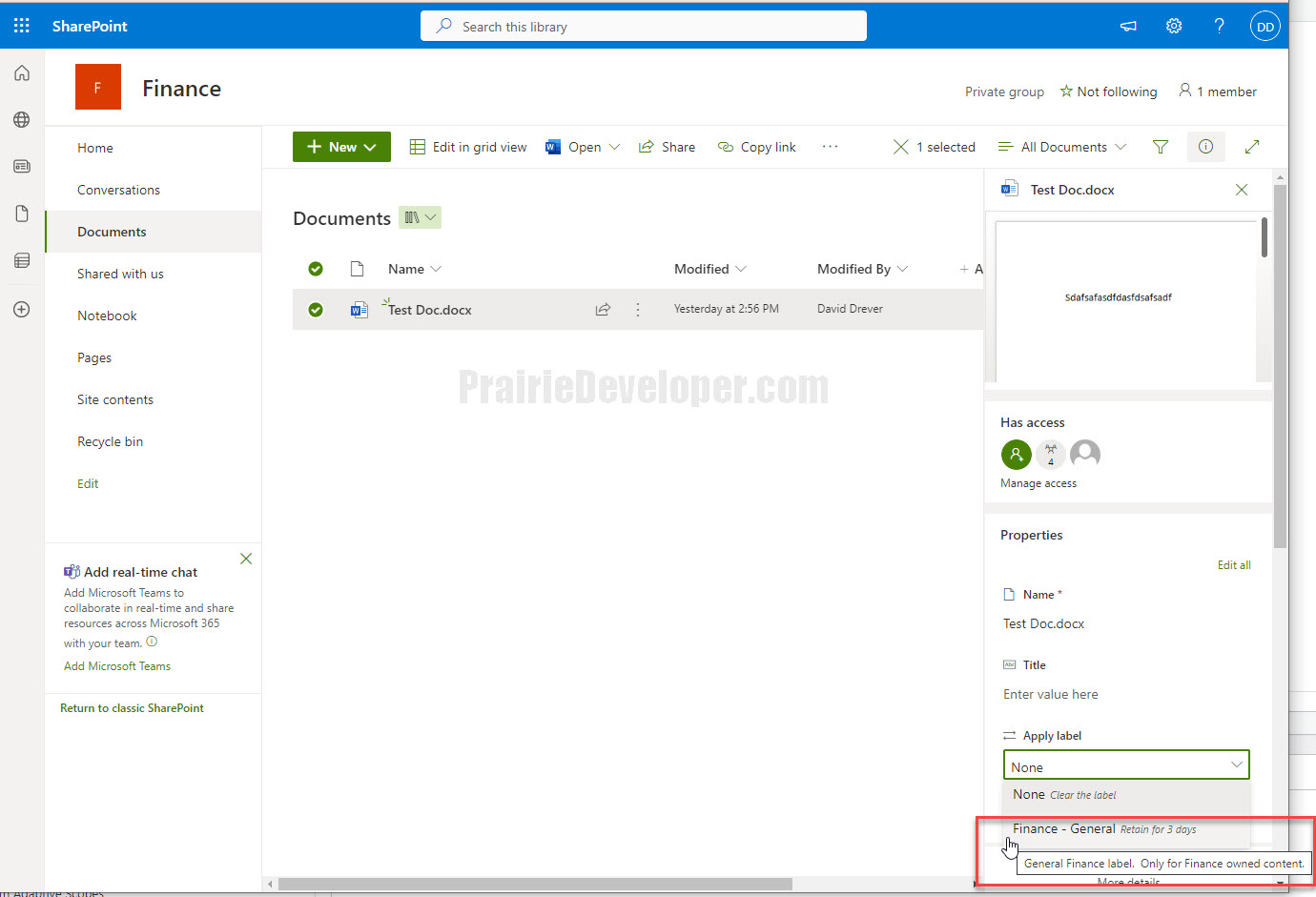Open My lists icon in app bar

22,260
